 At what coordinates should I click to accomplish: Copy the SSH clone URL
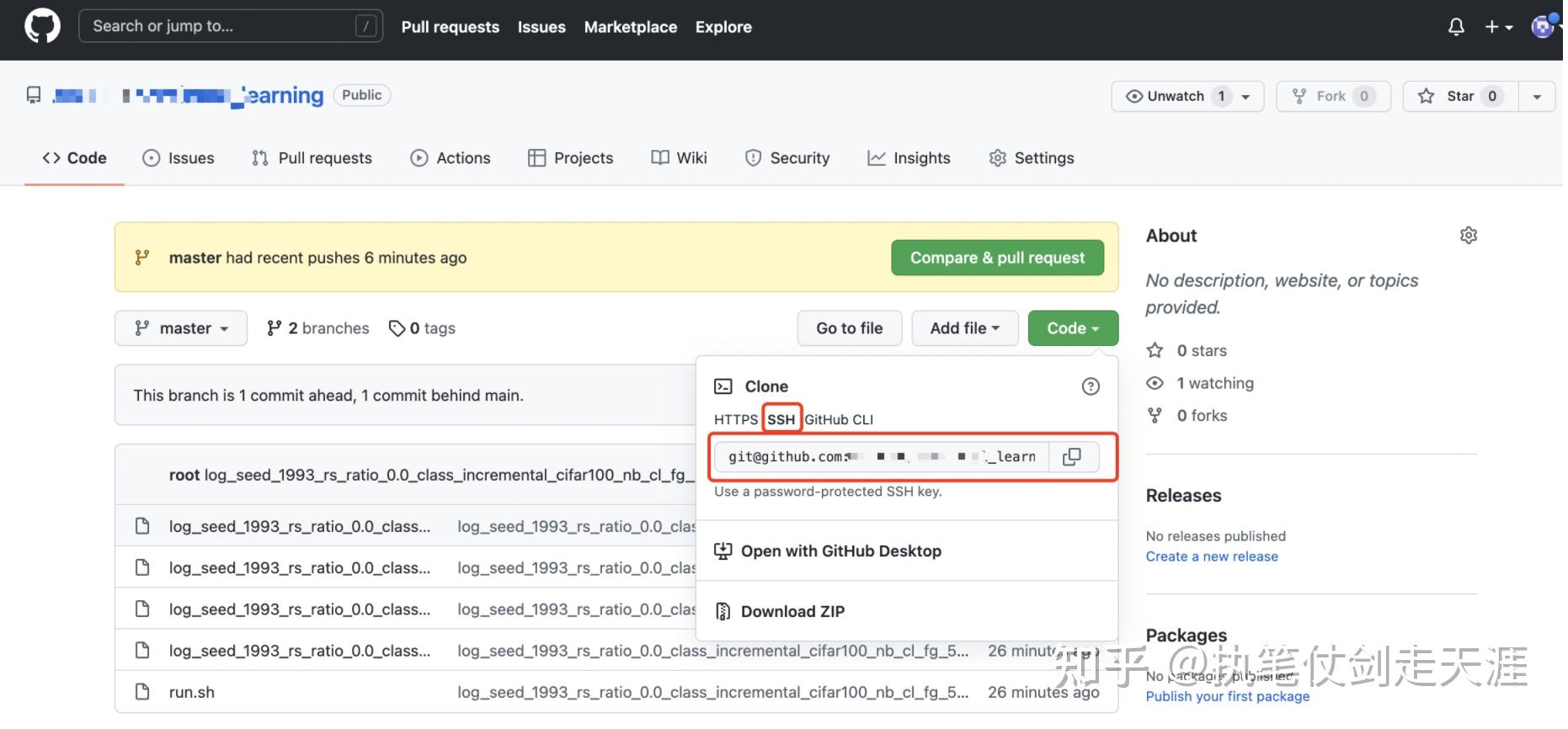(x=1071, y=456)
